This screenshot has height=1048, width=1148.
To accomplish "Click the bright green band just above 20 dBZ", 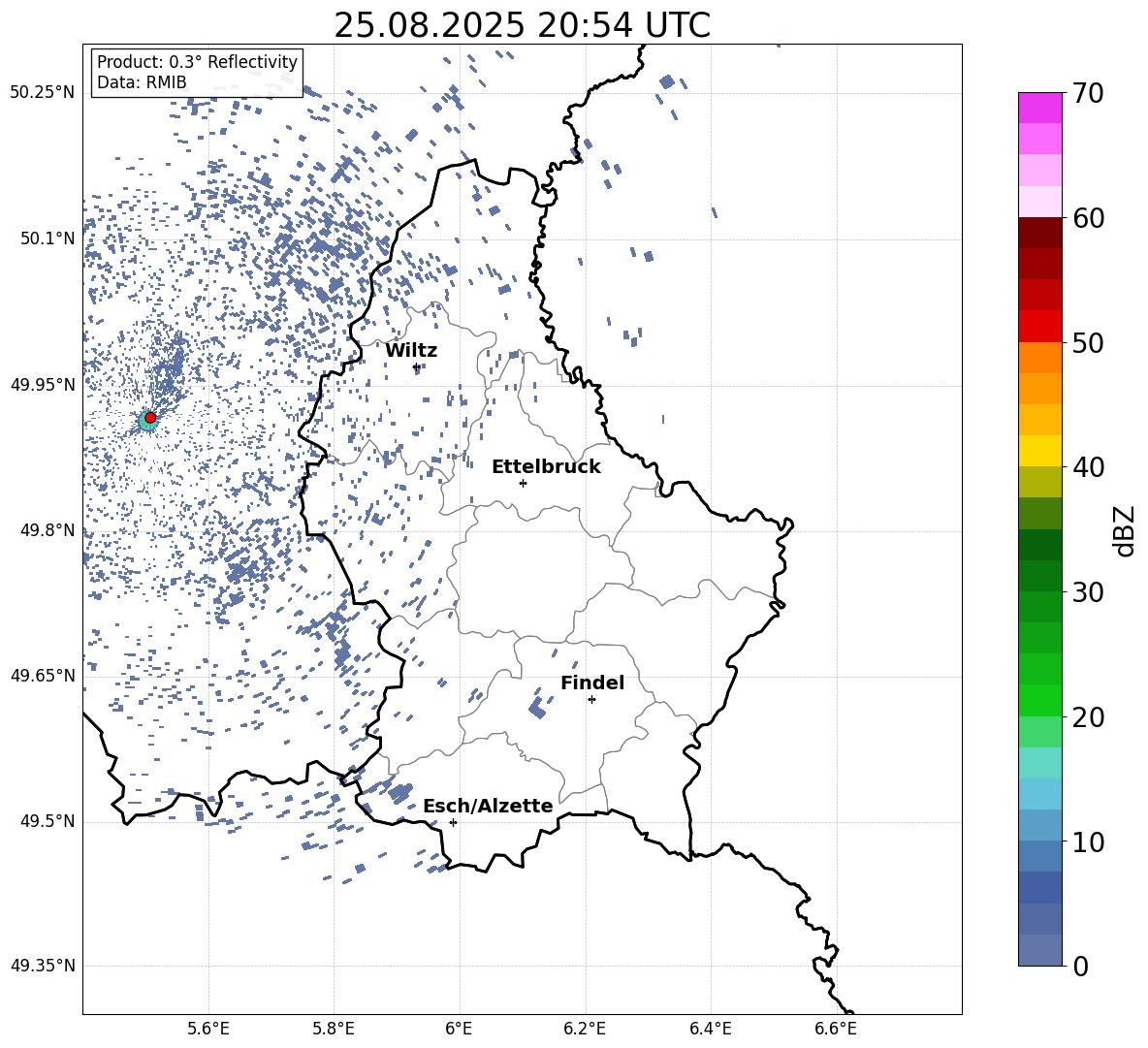I will click(1039, 700).
